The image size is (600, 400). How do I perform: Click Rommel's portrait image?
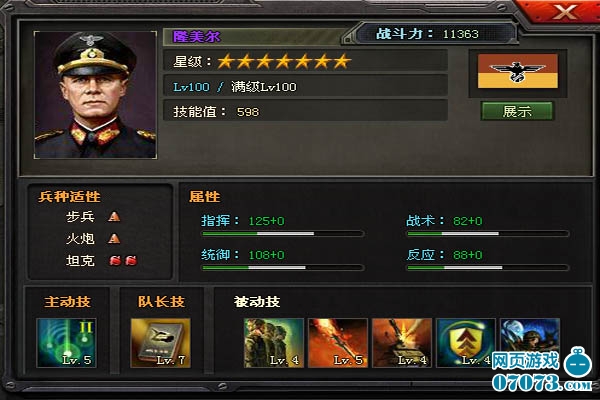point(95,95)
